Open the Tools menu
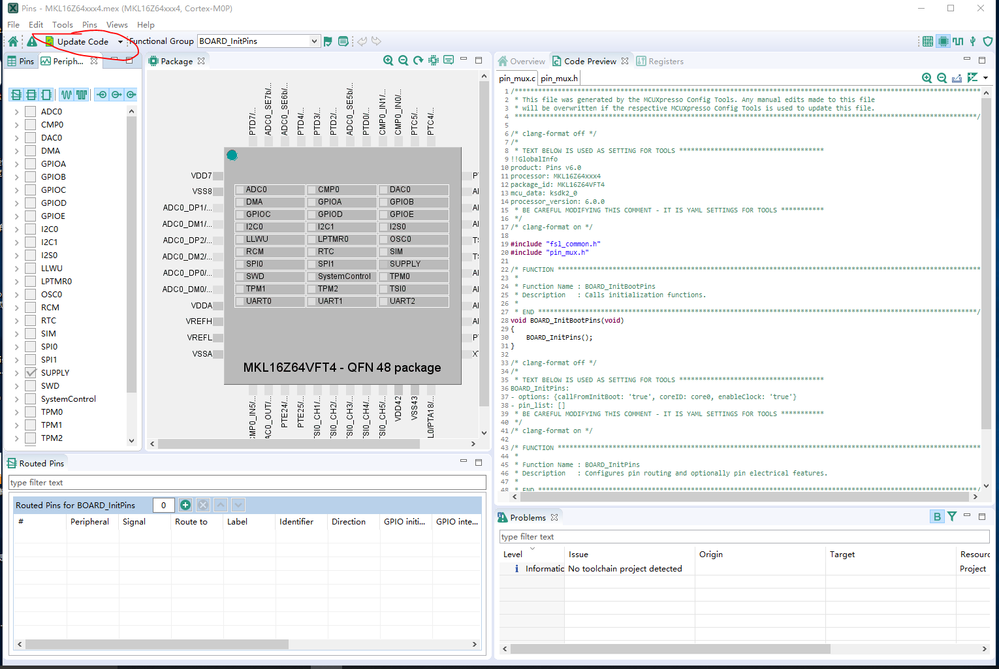The height and width of the screenshot is (669, 999). pyautogui.click(x=62, y=24)
